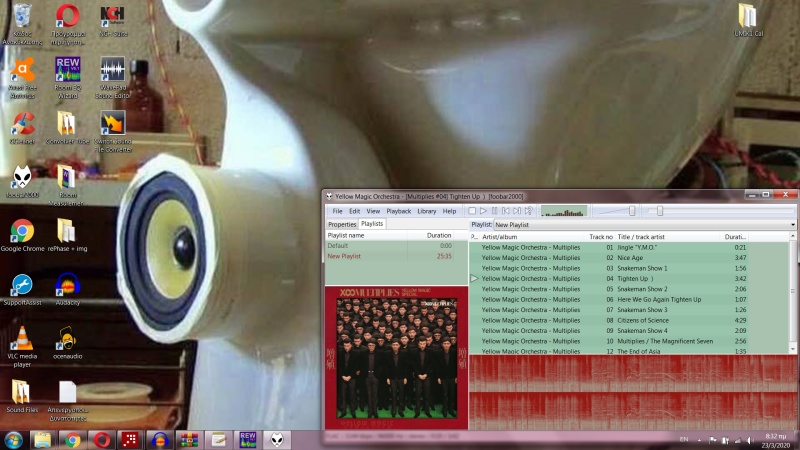
Task: Open the Help menu
Action: point(449,211)
